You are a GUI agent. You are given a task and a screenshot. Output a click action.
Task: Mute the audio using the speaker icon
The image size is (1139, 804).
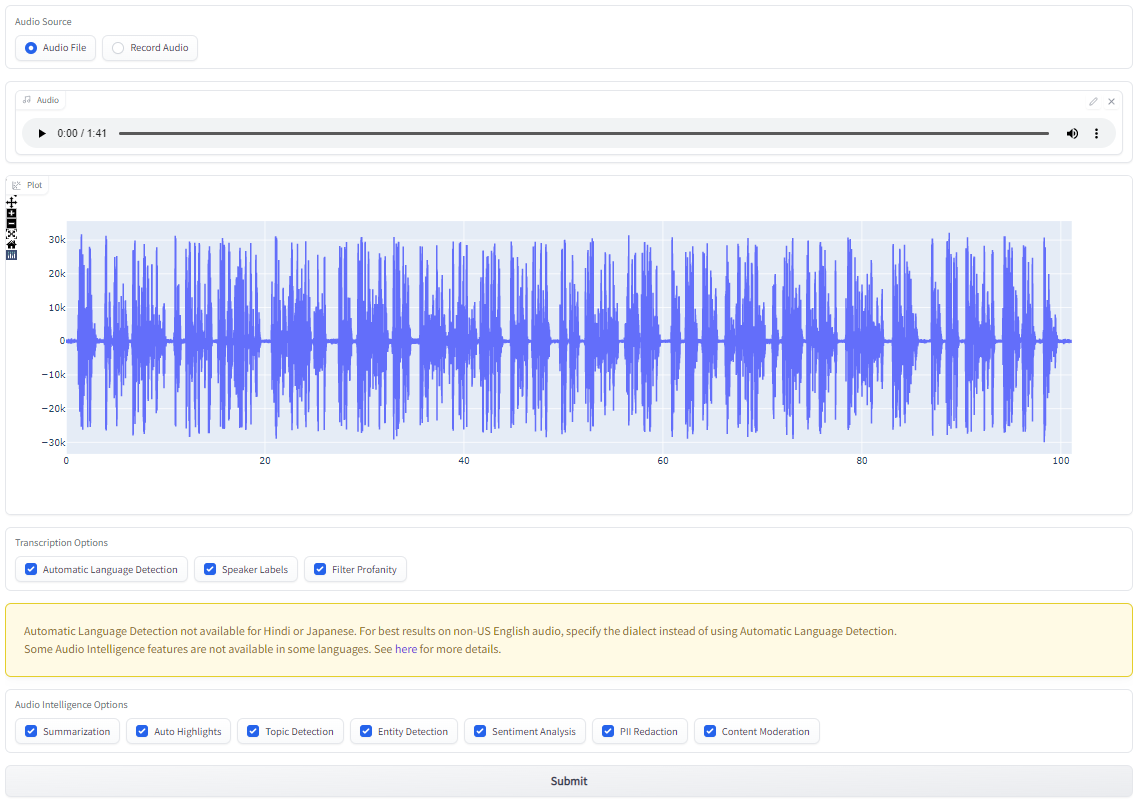coord(1072,134)
